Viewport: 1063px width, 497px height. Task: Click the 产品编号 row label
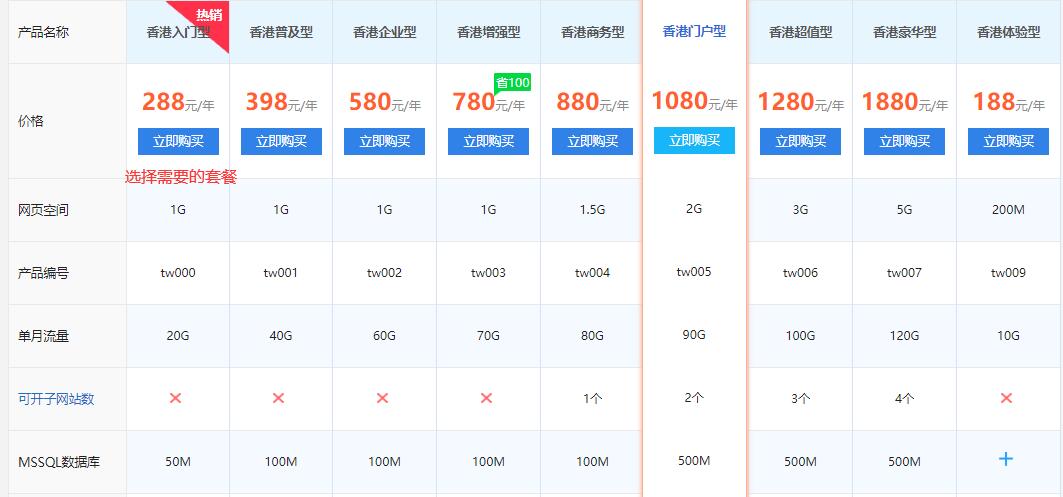pos(43,273)
